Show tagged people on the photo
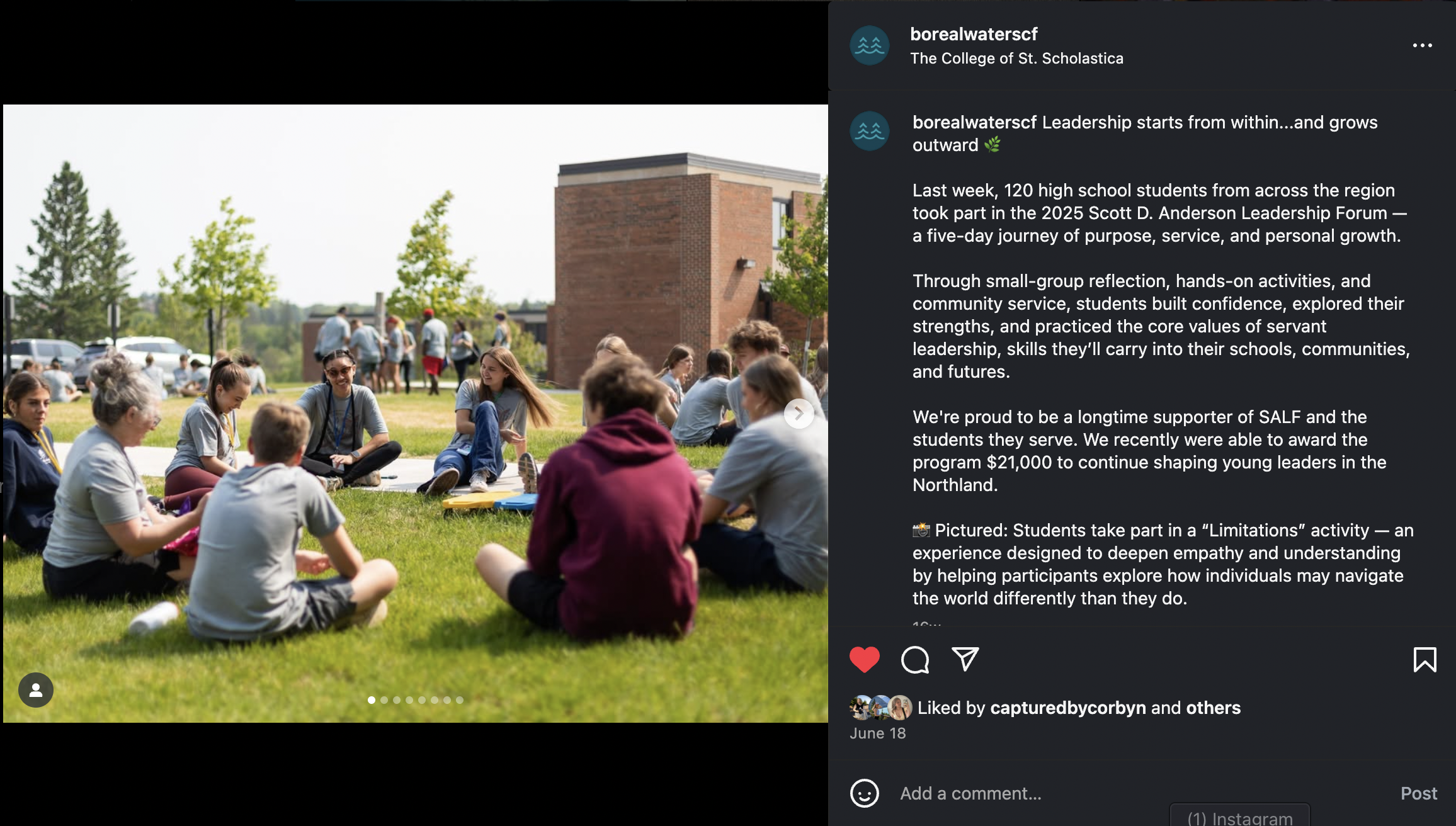This screenshot has width=1456, height=826. 36,690
